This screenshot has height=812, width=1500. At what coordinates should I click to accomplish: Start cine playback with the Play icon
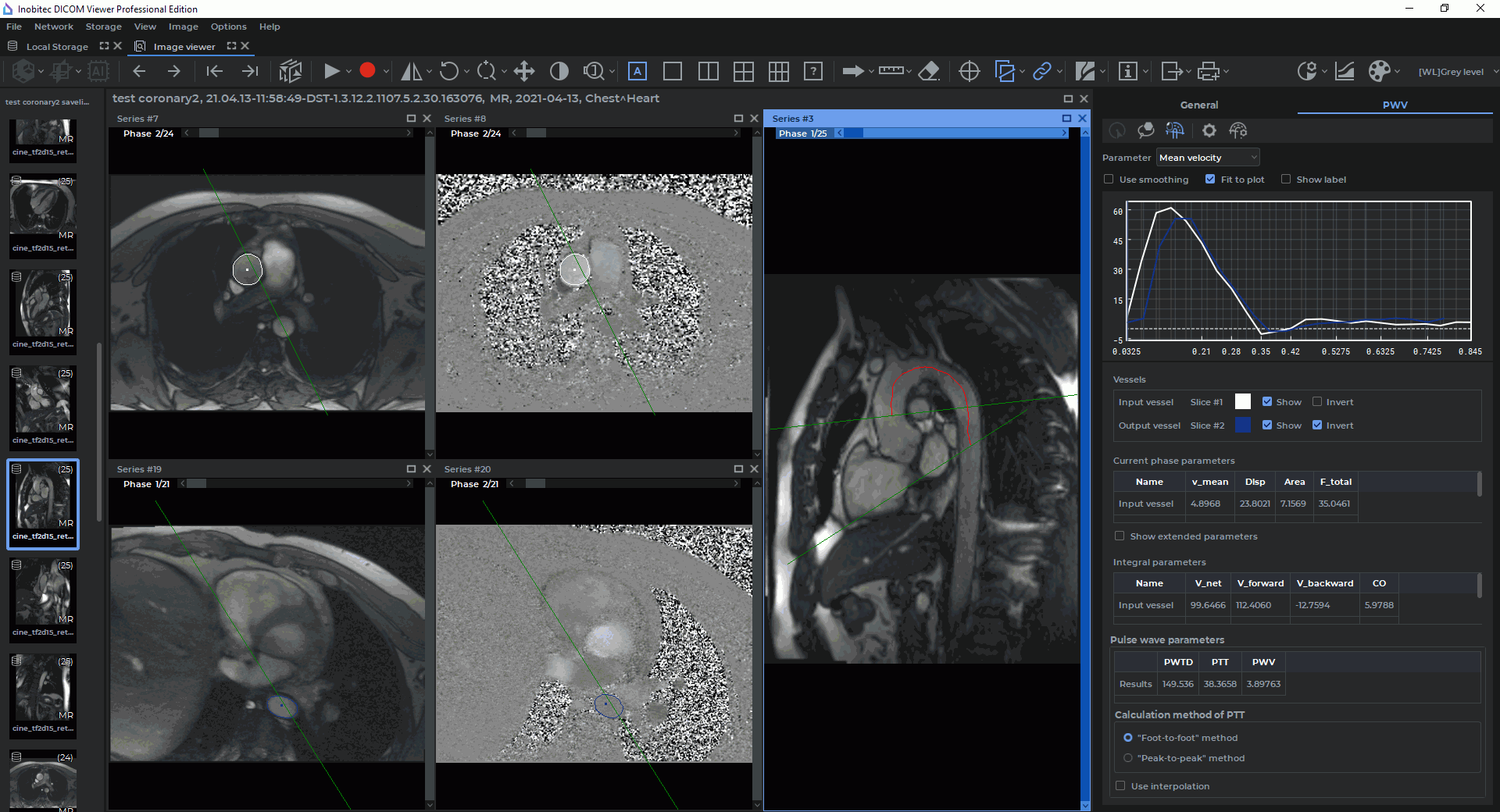click(x=331, y=71)
